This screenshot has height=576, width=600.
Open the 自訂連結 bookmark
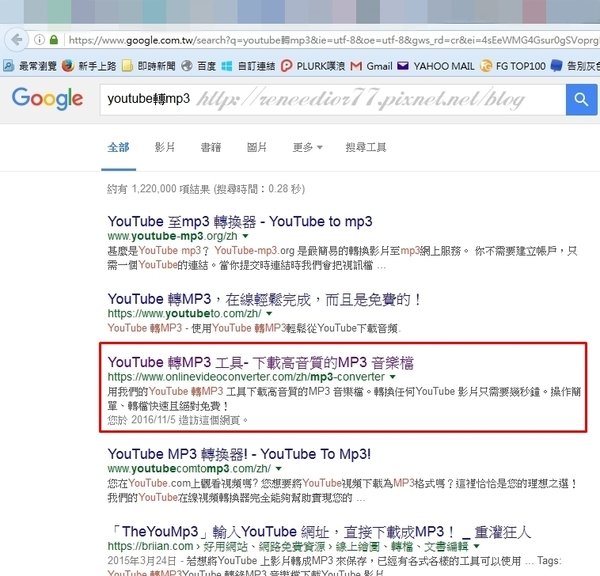coord(248,66)
